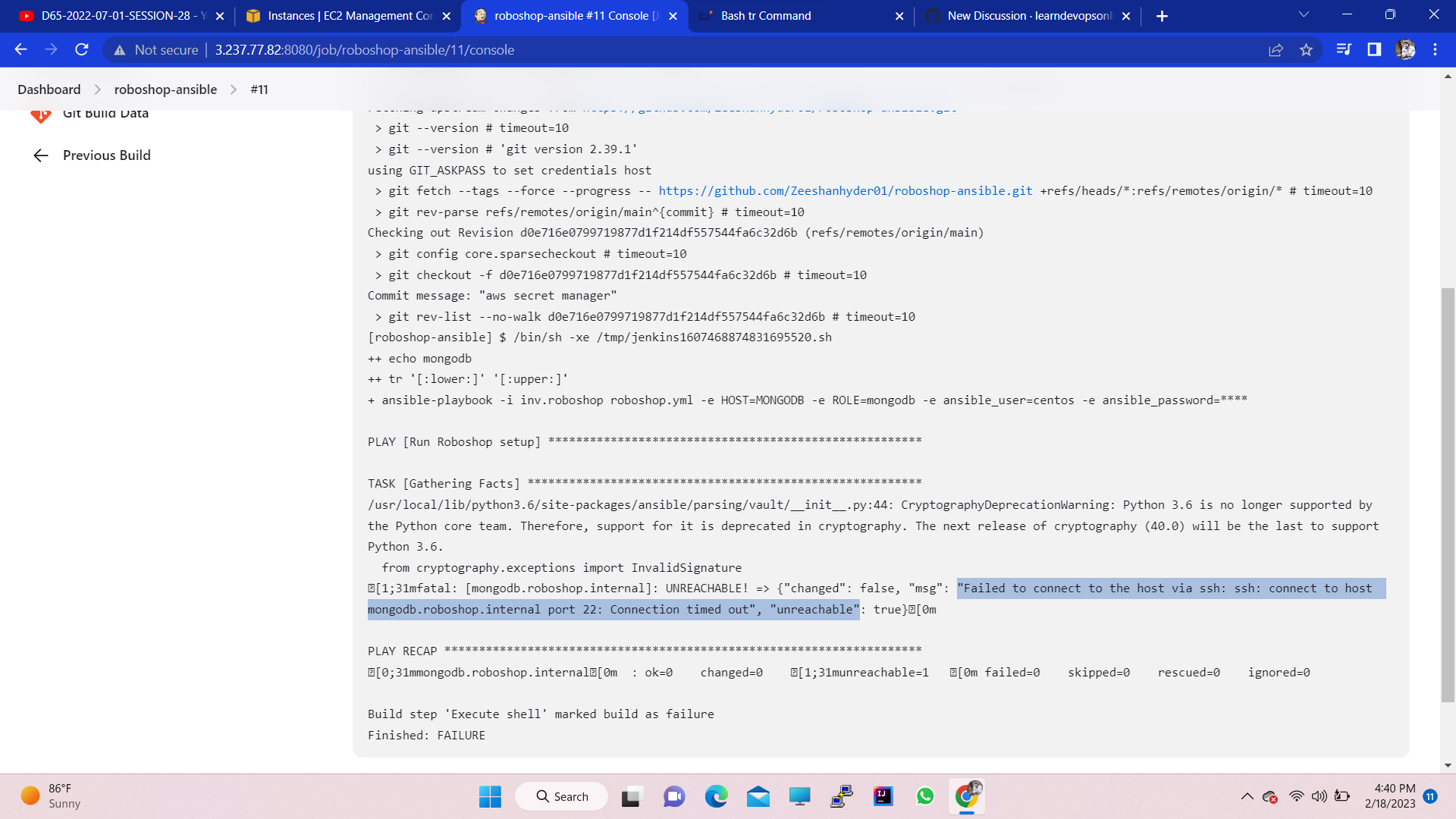The height and width of the screenshot is (819, 1456).
Task: Expand hidden icons in the system tray
Action: click(1246, 796)
